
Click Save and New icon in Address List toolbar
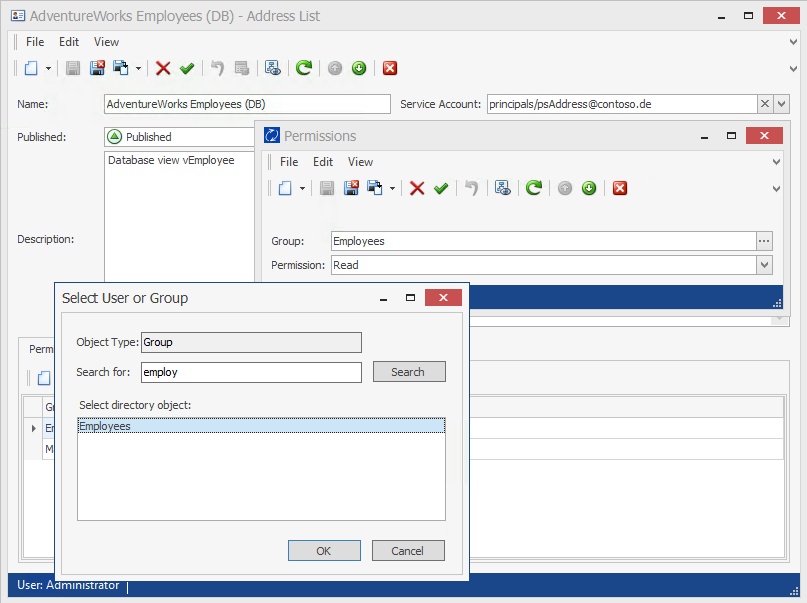[121, 68]
